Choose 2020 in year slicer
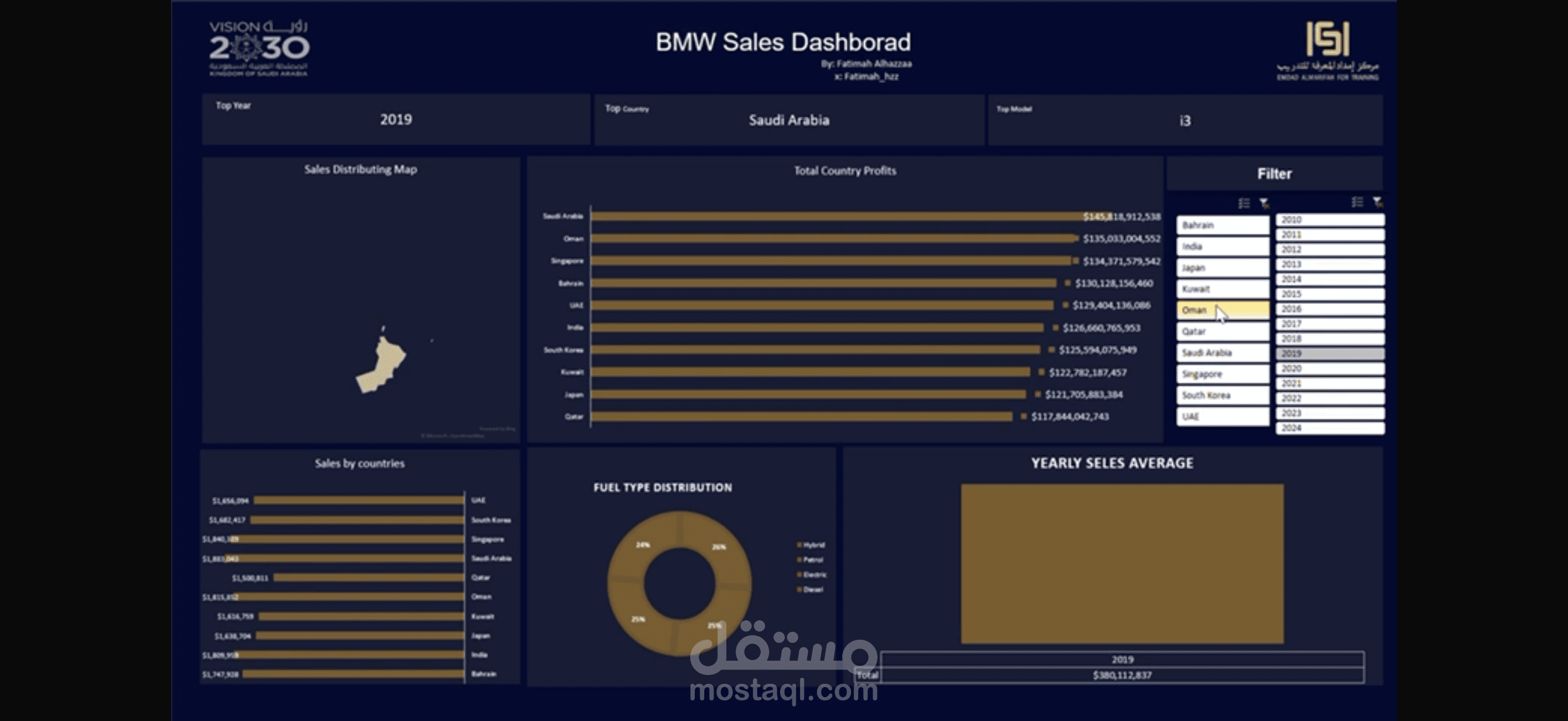The height and width of the screenshot is (721, 1568). (x=1330, y=369)
